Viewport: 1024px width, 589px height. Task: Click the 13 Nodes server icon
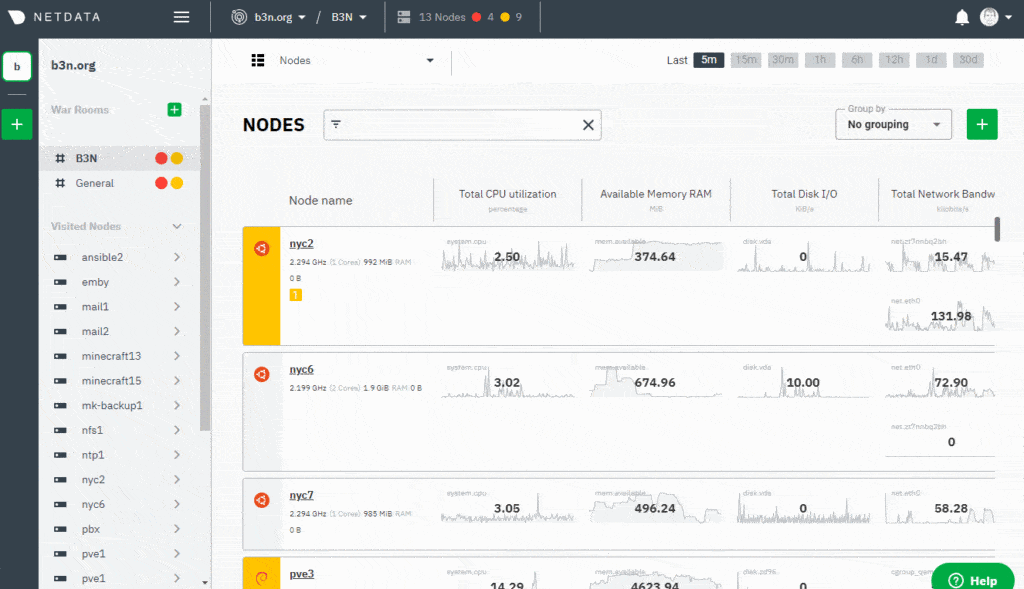point(404,17)
